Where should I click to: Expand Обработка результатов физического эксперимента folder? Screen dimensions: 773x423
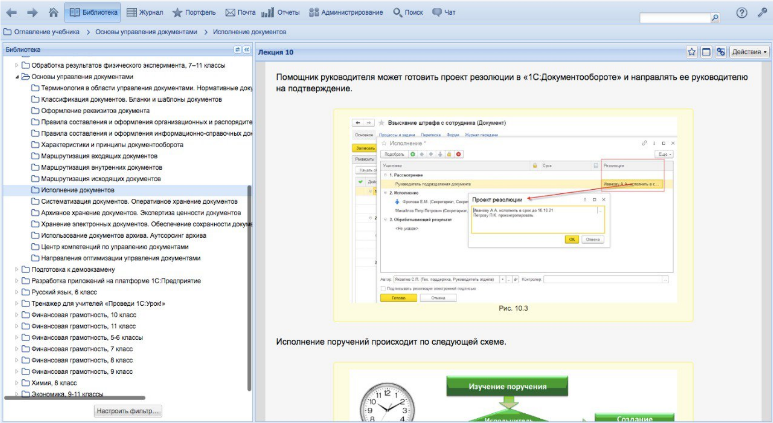tap(16, 65)
